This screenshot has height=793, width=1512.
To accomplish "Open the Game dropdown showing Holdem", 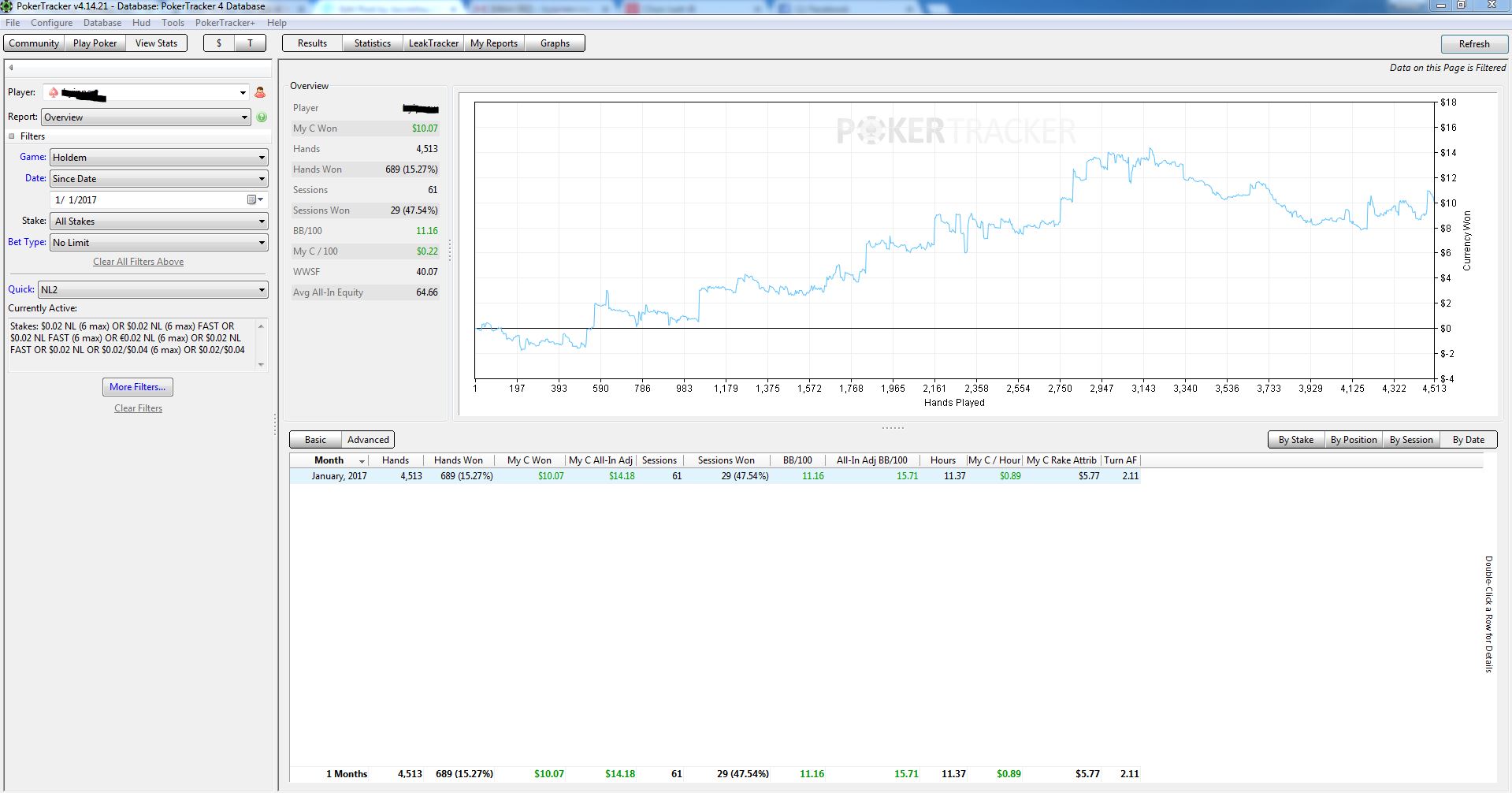I will click(x=158, y=158).
